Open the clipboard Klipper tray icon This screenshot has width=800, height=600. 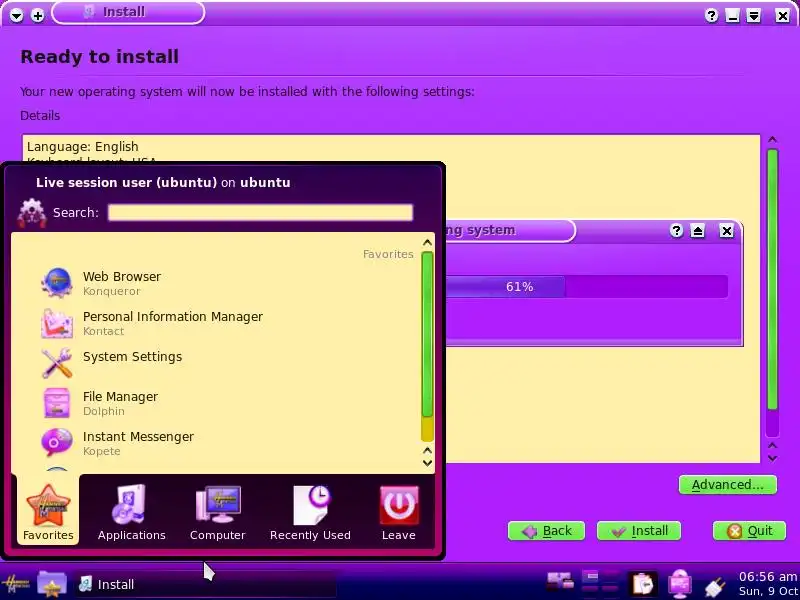tap(642, 583)
